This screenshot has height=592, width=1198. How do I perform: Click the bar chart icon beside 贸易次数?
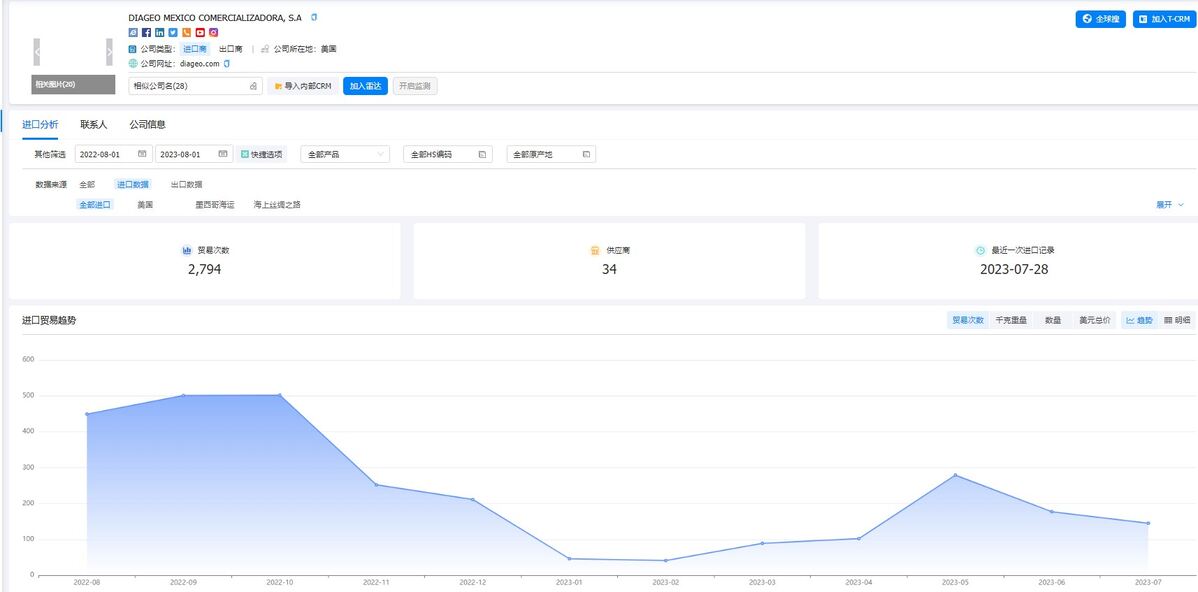186,250
